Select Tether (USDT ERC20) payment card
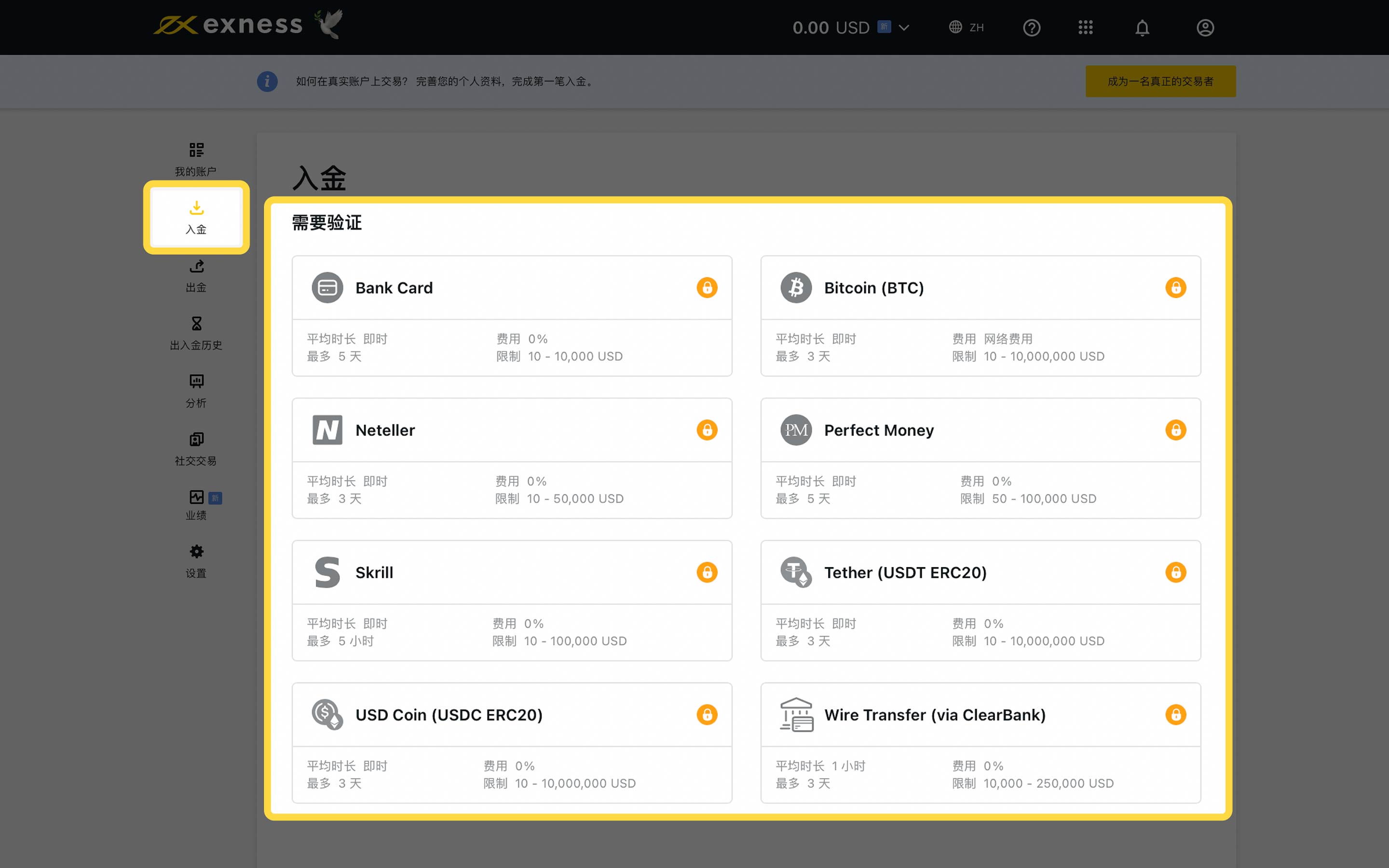The height and width of the screenshot is (868, 1389). (x=980, y=600)
